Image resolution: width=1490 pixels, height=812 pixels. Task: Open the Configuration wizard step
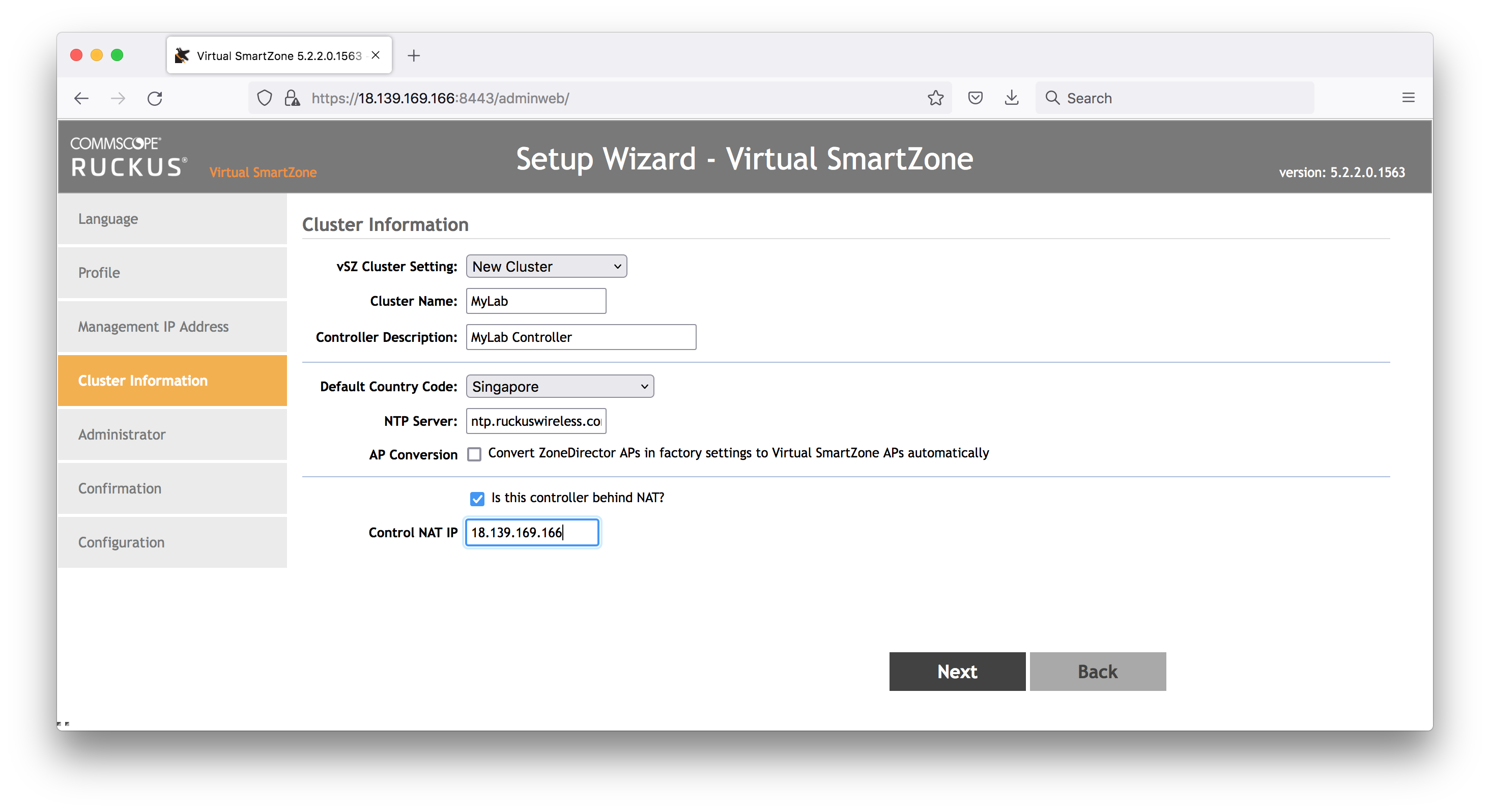173,542
